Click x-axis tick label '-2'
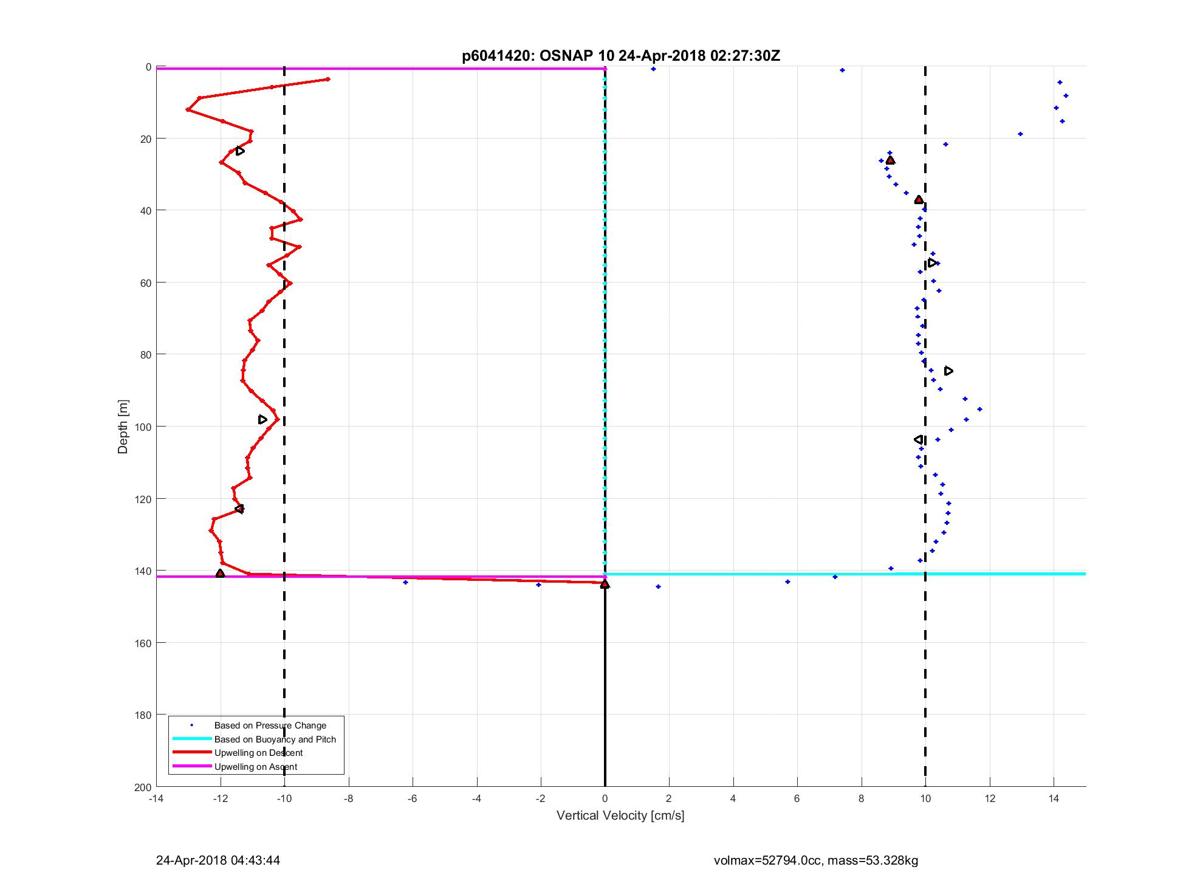The width and height of the screenshot is (1200, 885). click(540, 798)
